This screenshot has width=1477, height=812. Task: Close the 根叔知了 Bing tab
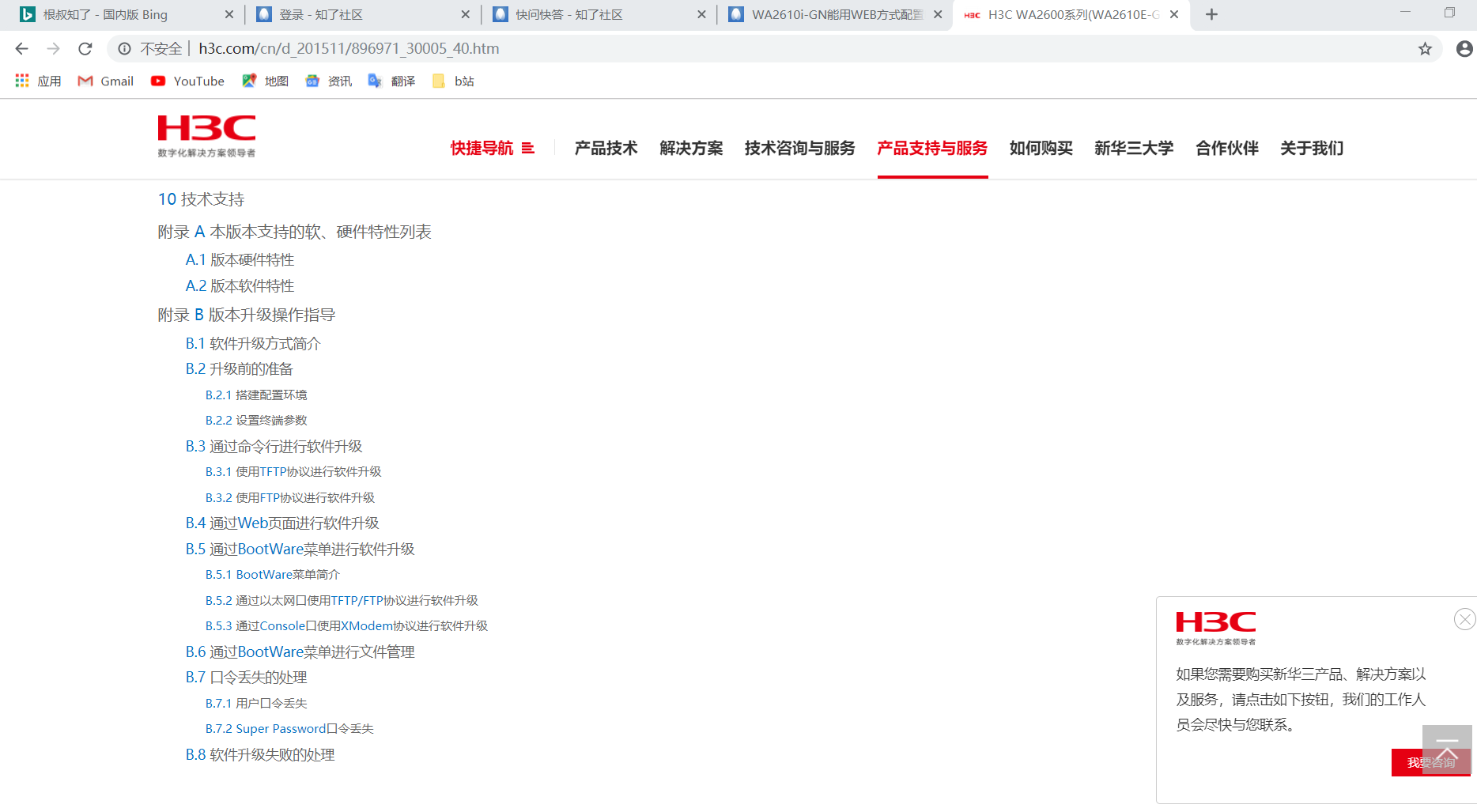229,14
